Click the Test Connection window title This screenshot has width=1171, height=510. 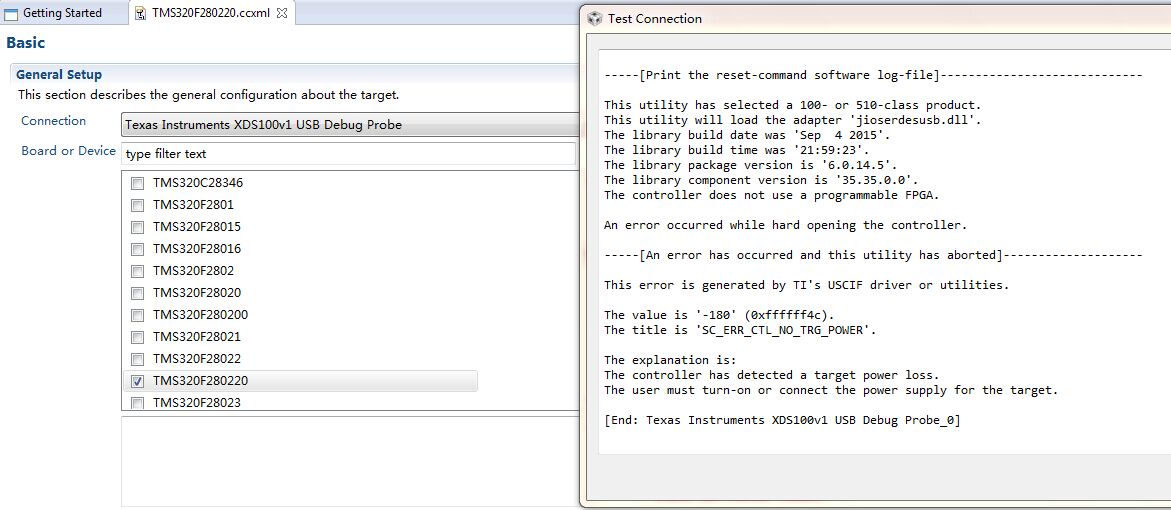[655, 19]
